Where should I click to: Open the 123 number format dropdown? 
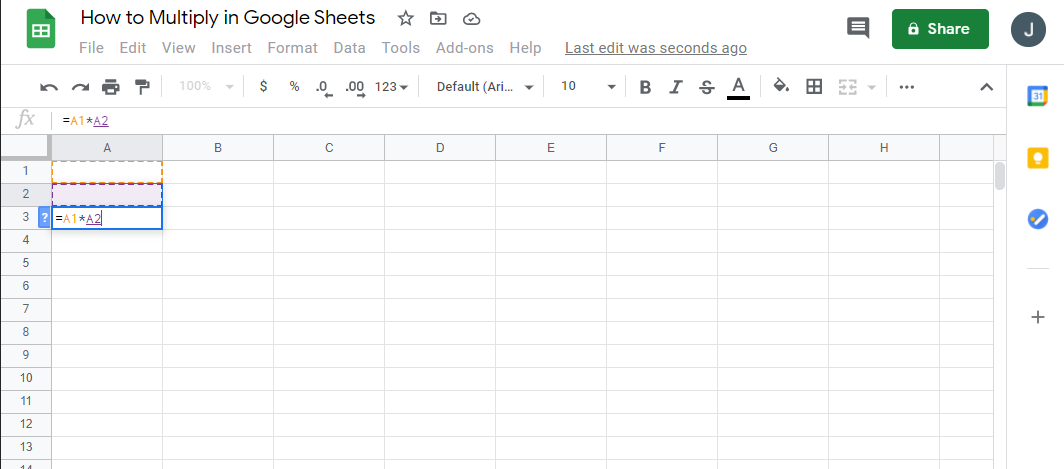click(x=391, y=87)
